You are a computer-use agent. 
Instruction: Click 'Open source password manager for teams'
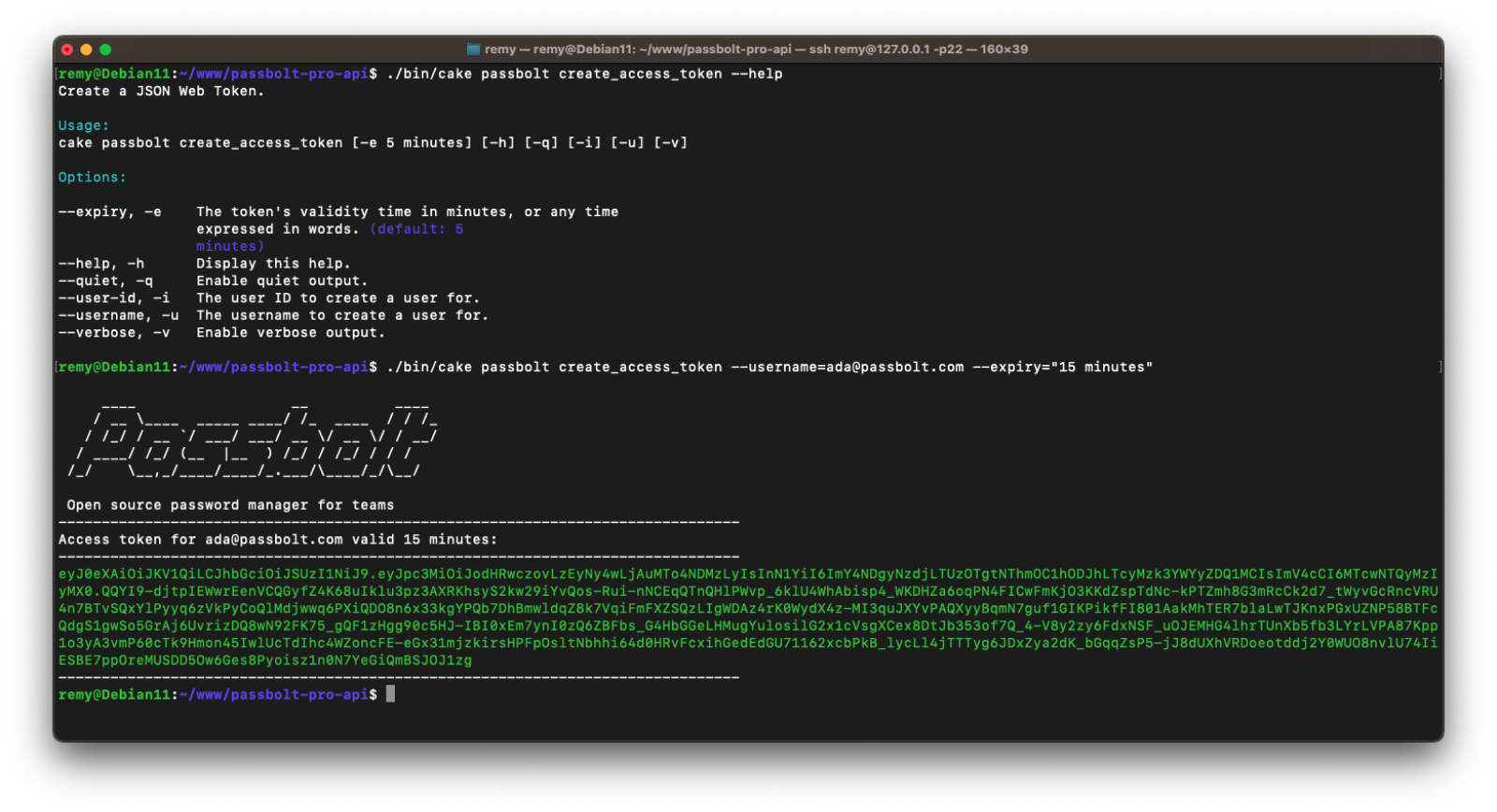(230, 505)
